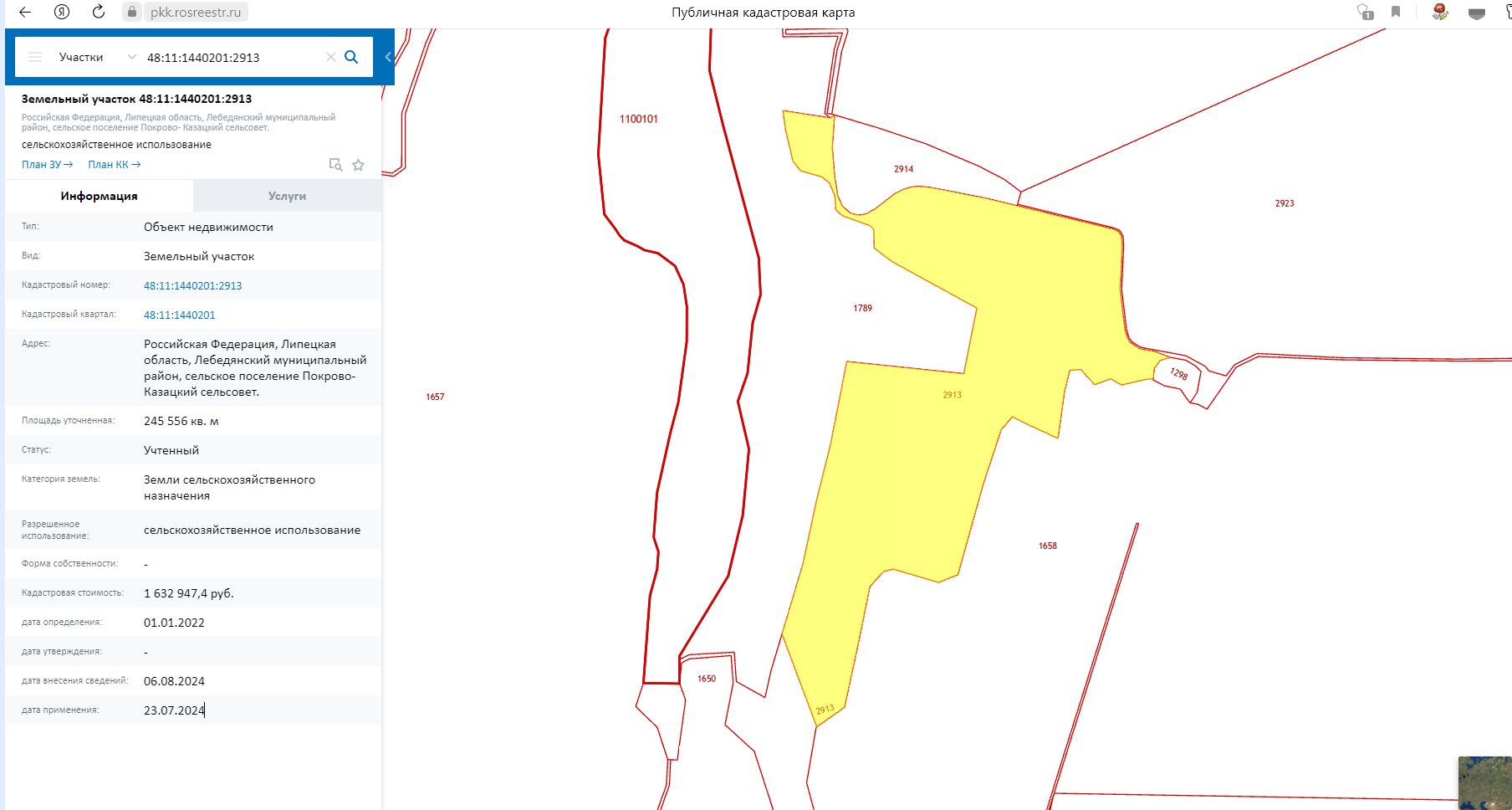The height and width of the screenshot is (810, 1512).
Task: Go back using browser back arrow
Action: coord(25,12)
